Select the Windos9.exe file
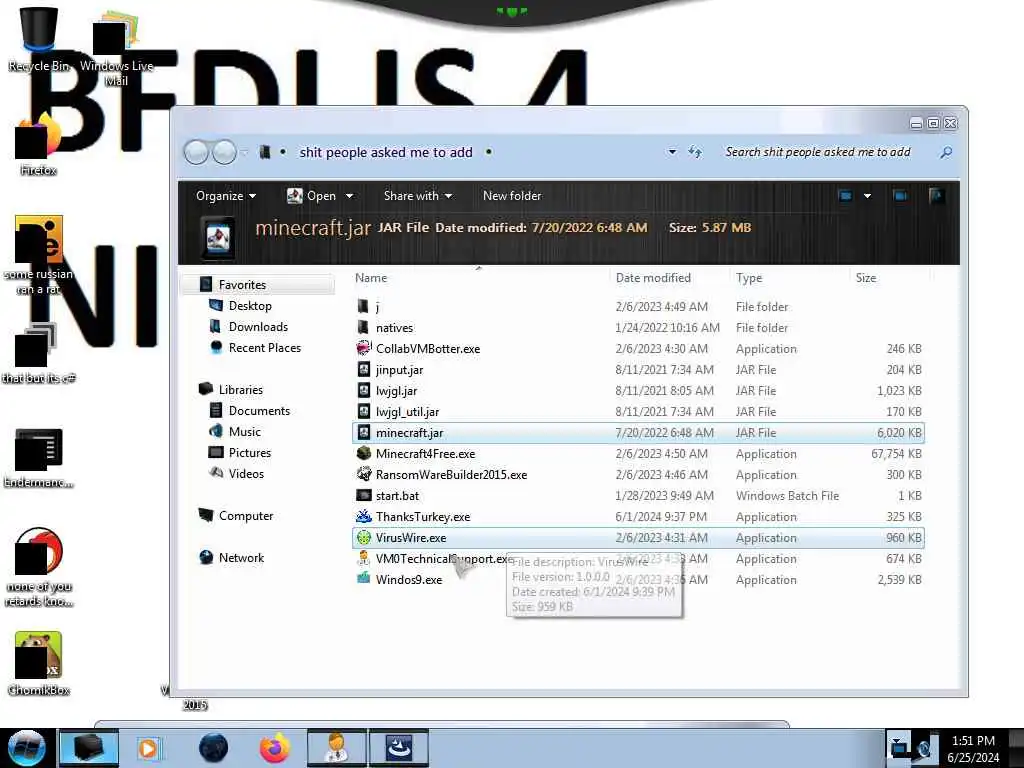 coord(409,580)
